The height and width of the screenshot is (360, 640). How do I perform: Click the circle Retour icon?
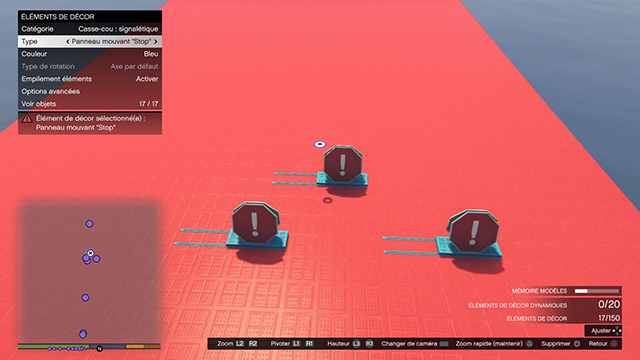pos(614,344)
